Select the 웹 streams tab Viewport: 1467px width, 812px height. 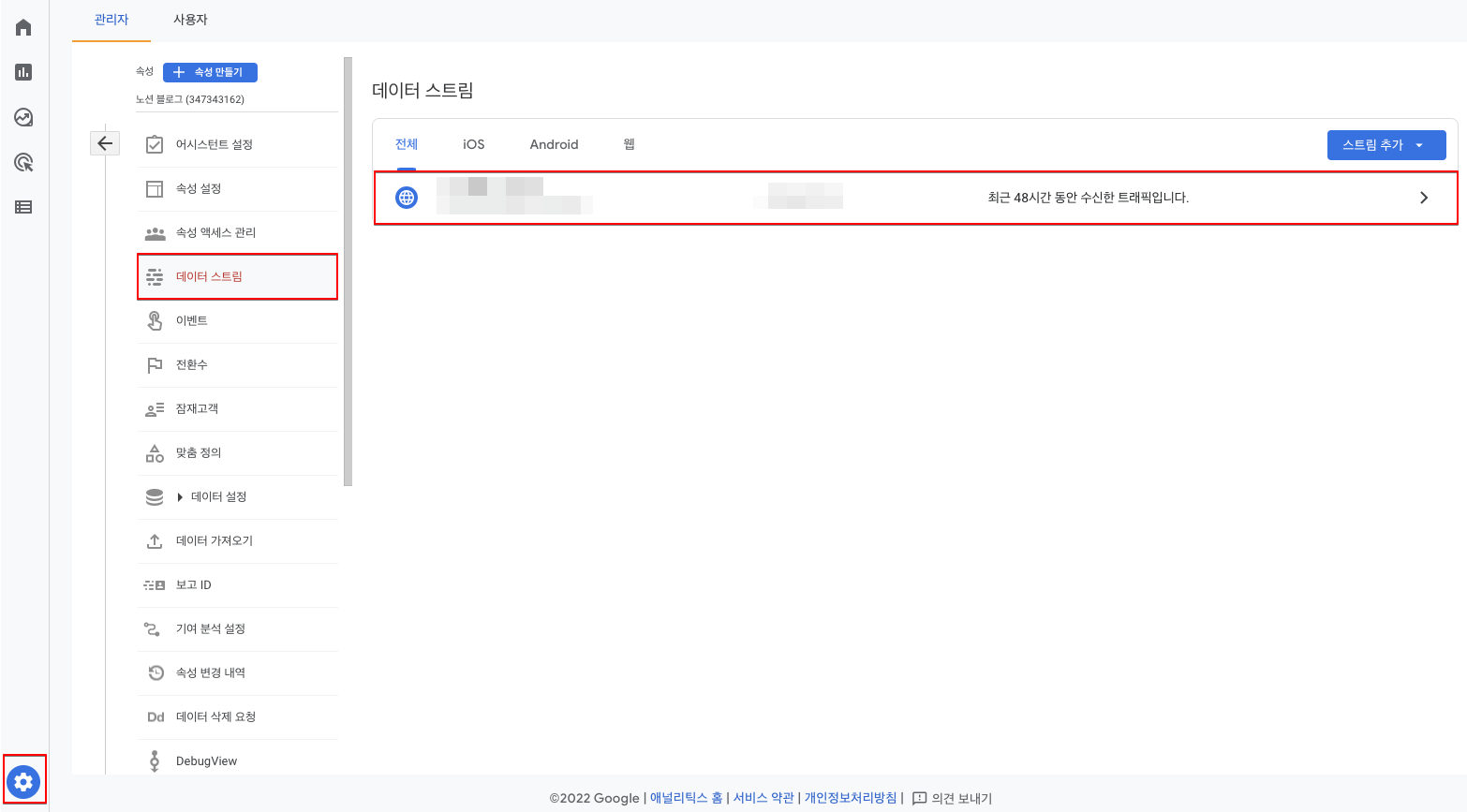[x=630, y=144]
